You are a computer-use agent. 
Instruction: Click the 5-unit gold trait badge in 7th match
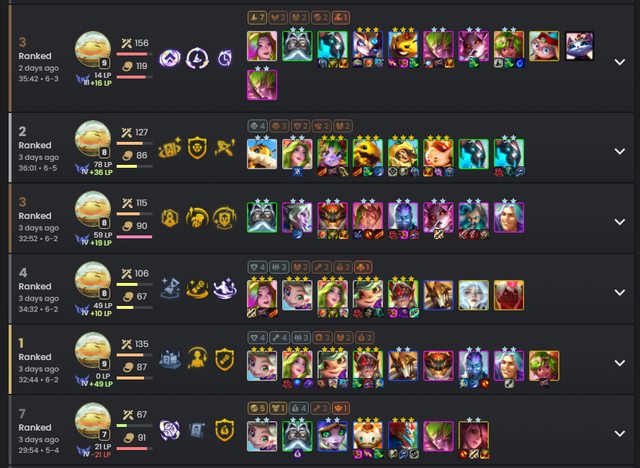point(257,408)
